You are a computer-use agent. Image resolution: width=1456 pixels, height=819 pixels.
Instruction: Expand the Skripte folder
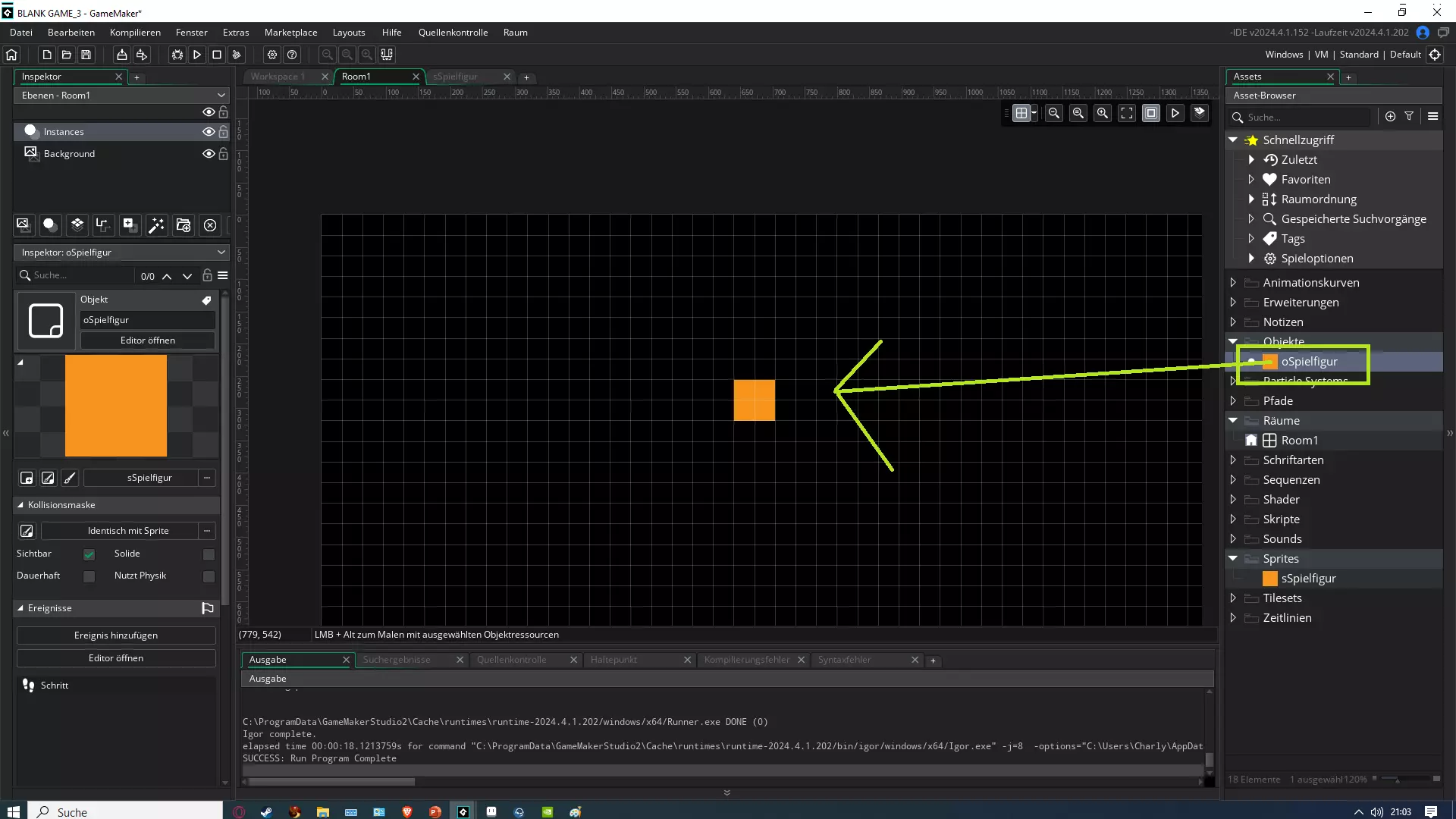tap(1233, 519)
